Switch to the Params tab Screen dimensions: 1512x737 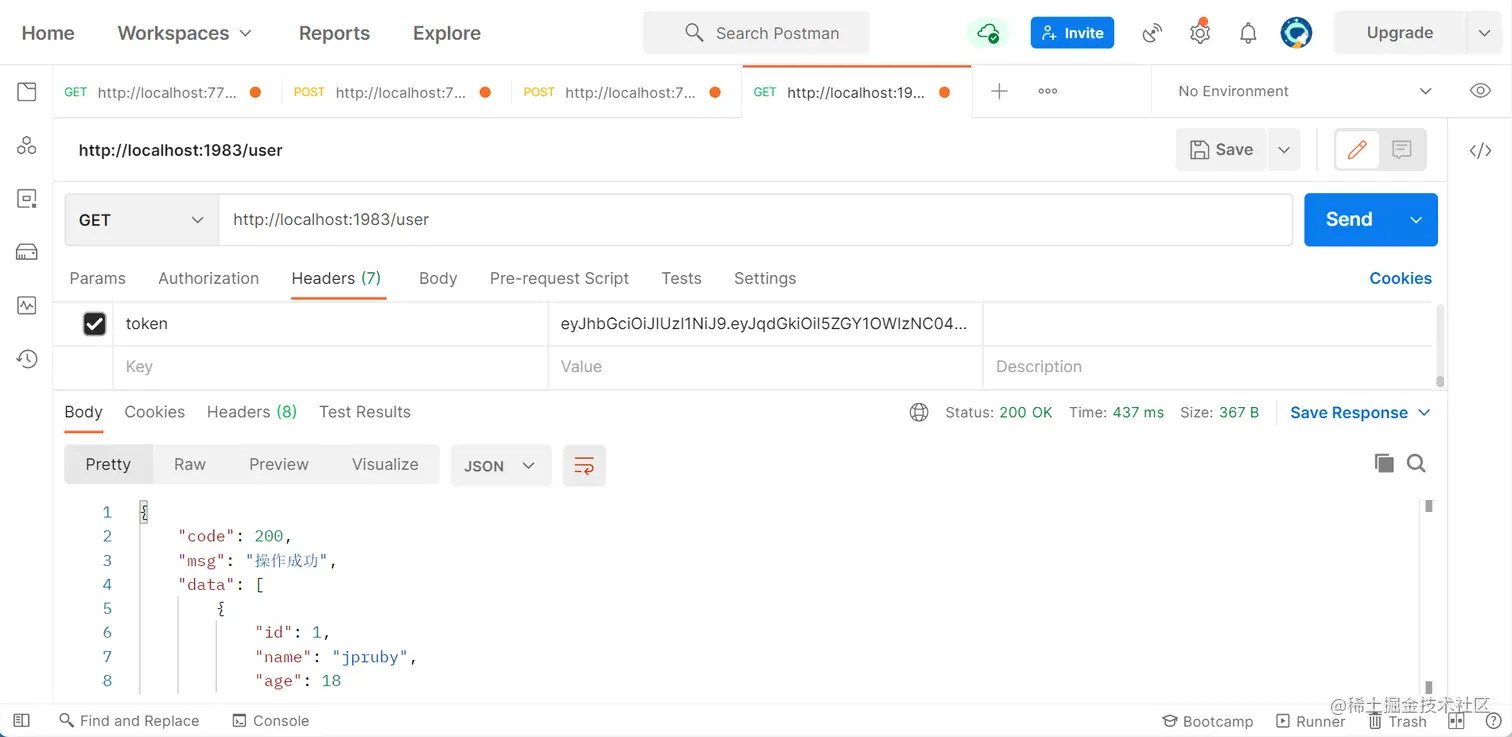tap(97, 278)
